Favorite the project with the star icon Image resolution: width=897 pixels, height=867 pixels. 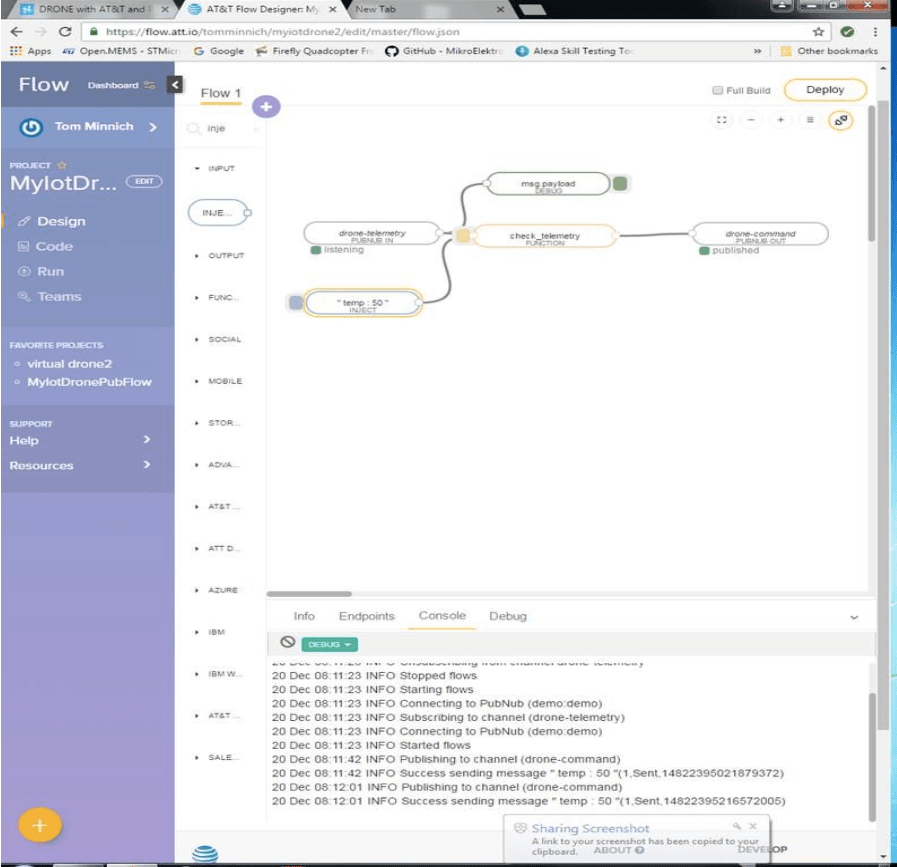tap(62, 165)
